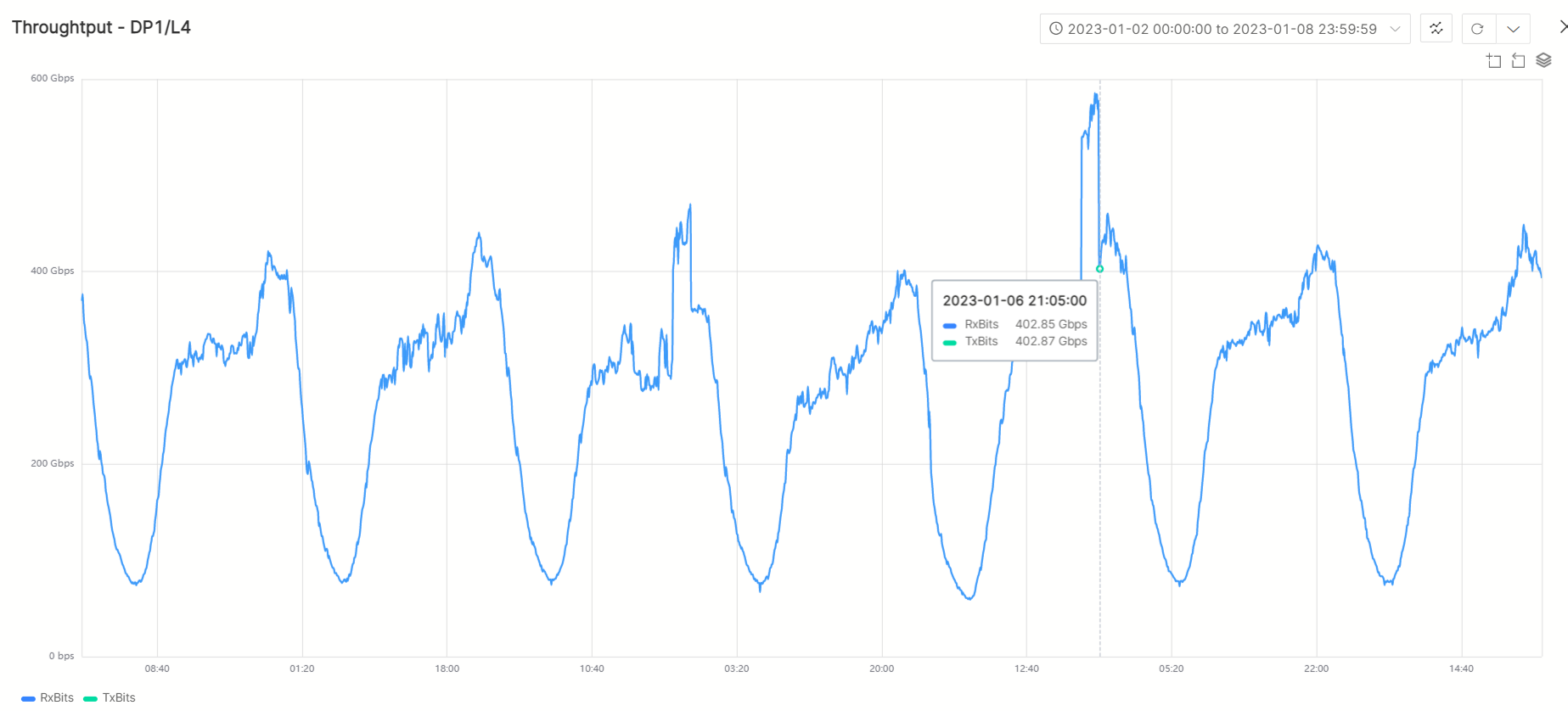Click the green TxBits legend color marker
This screenshot has height=711, width=1568.
click(90, 698)
